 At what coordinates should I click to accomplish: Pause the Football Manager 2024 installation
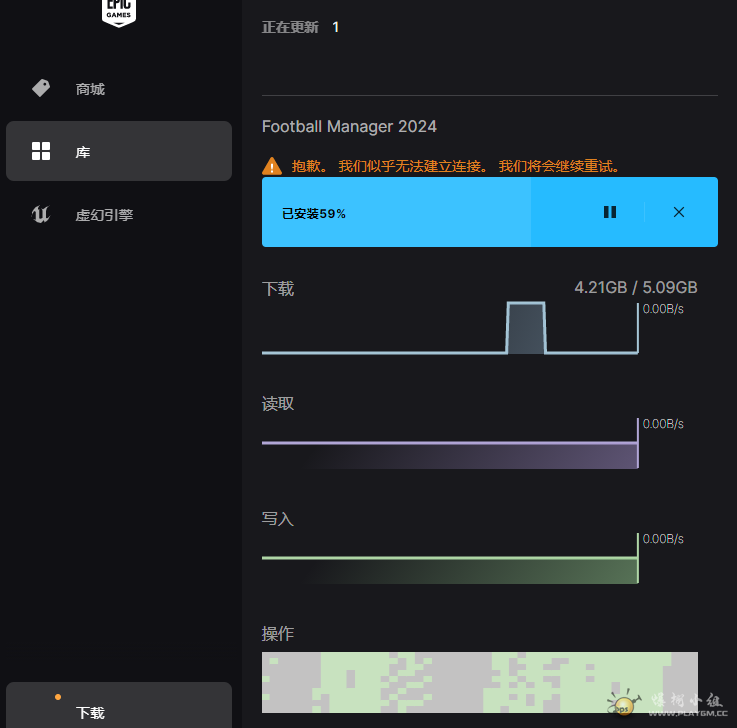610,212
